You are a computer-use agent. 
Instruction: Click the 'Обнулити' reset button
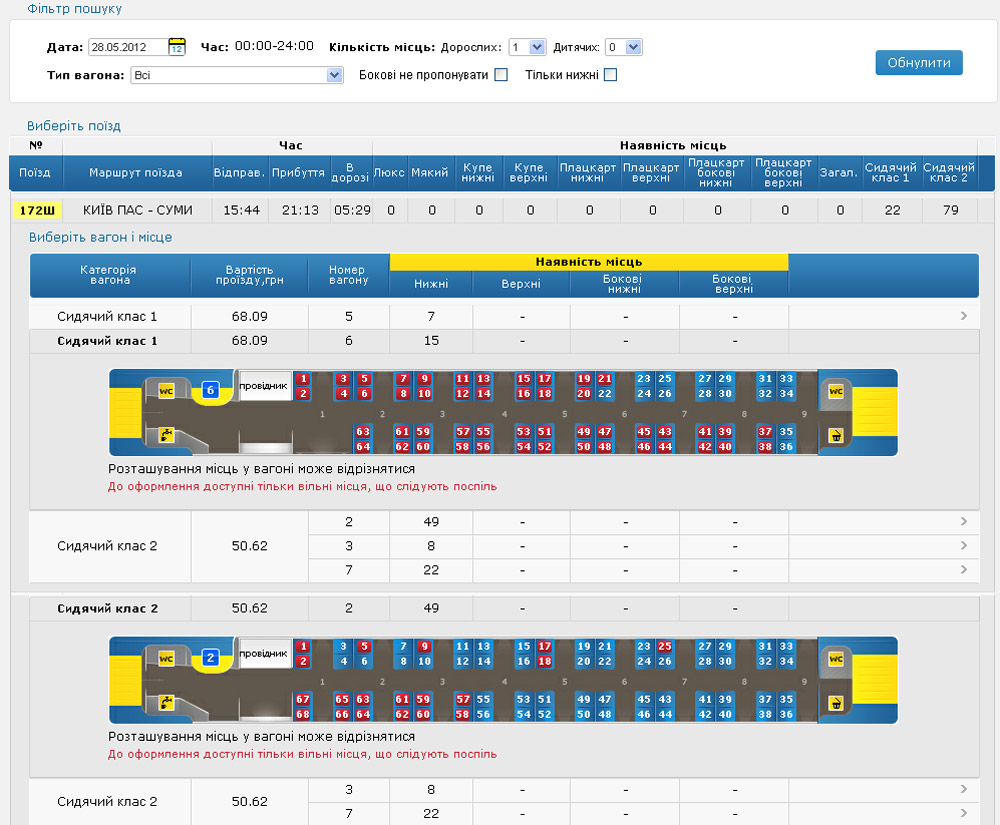coord(918,62)
